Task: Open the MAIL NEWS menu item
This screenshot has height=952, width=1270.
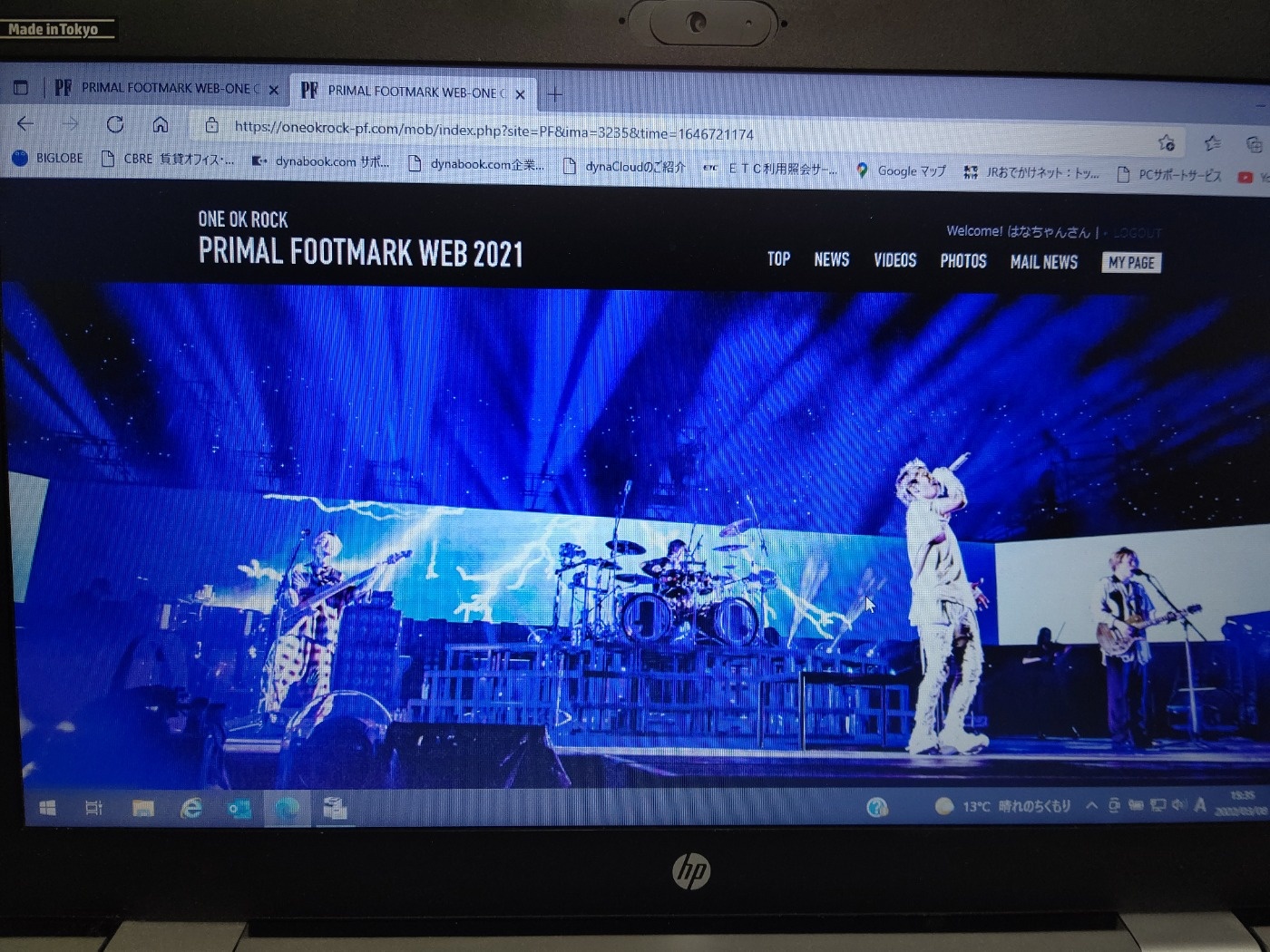Action: 1043,262
